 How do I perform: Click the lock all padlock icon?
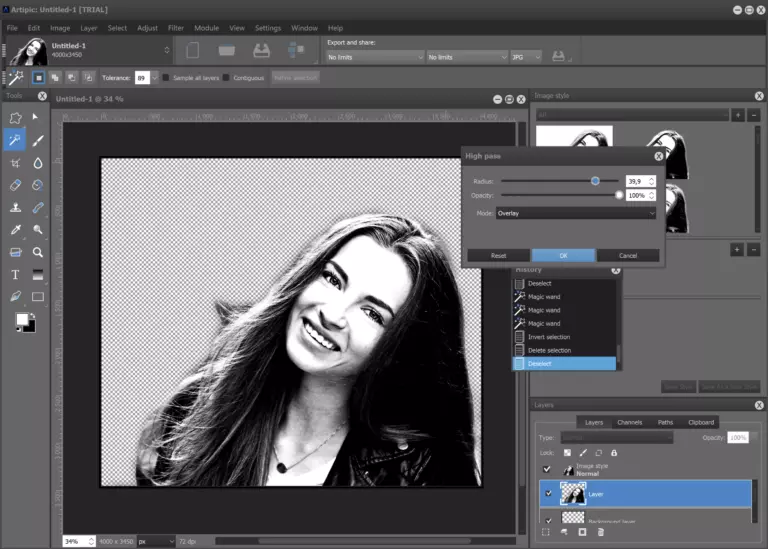coord(614,453)
